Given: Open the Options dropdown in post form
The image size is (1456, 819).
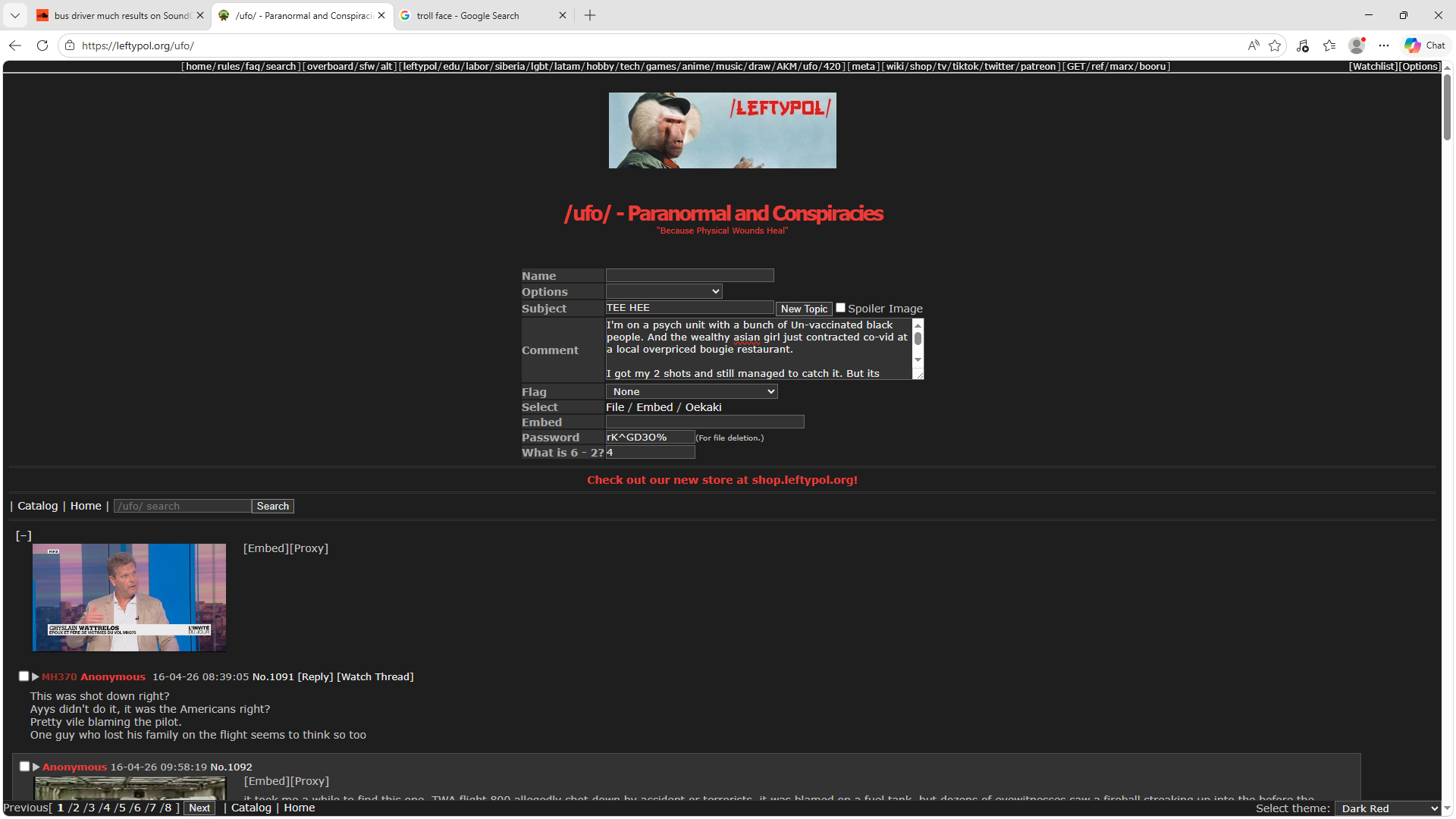Looking at the screenshot, I should [664, 291].
